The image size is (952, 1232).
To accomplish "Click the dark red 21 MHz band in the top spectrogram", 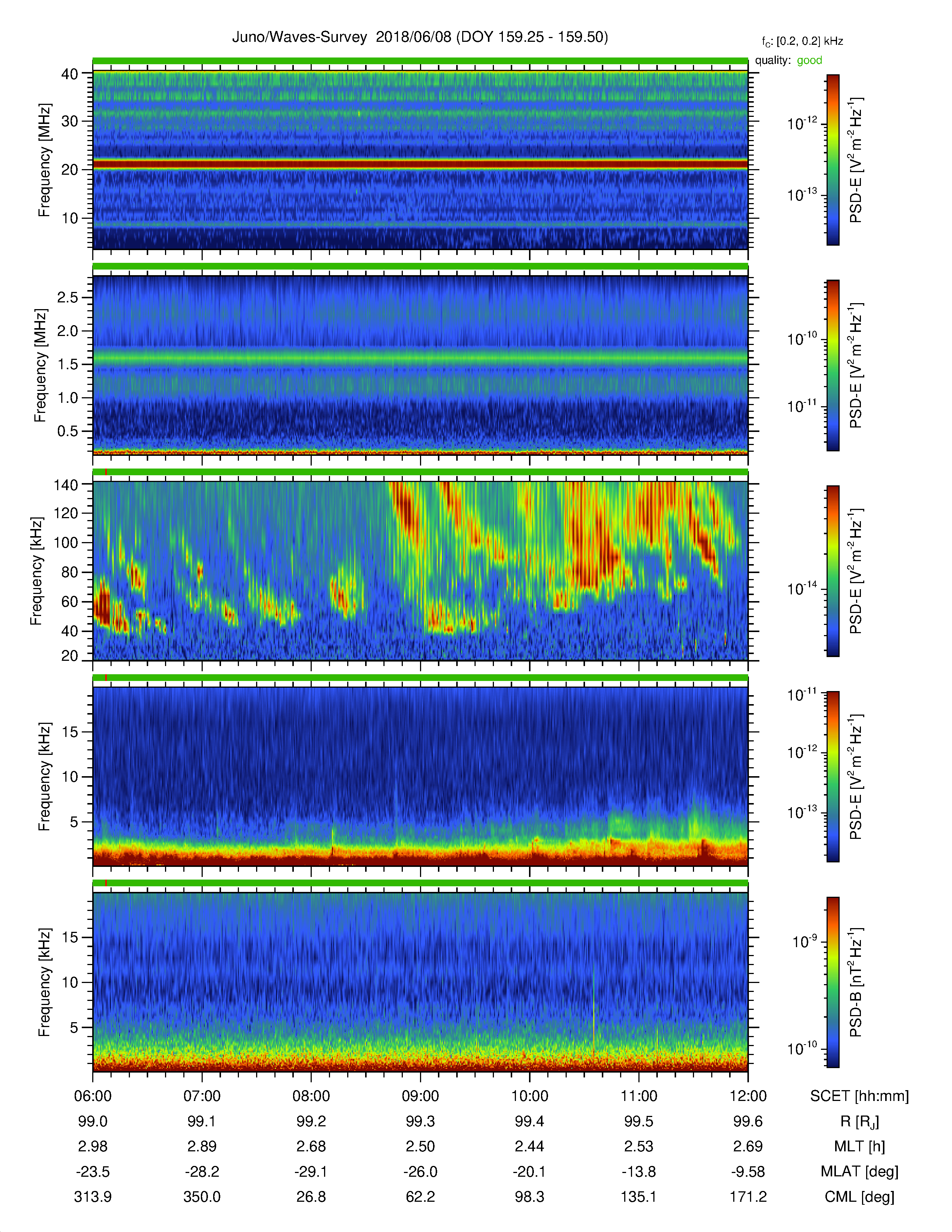I will pos(420,164).
